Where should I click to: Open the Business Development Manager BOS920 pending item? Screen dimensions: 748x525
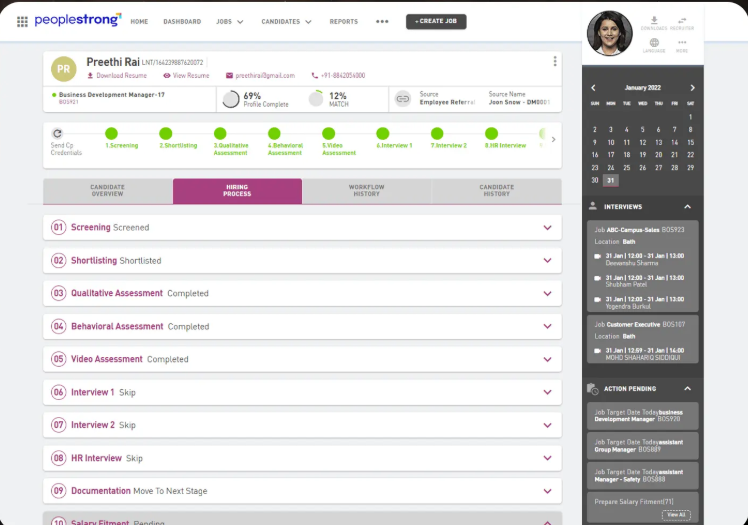point(643,416)
